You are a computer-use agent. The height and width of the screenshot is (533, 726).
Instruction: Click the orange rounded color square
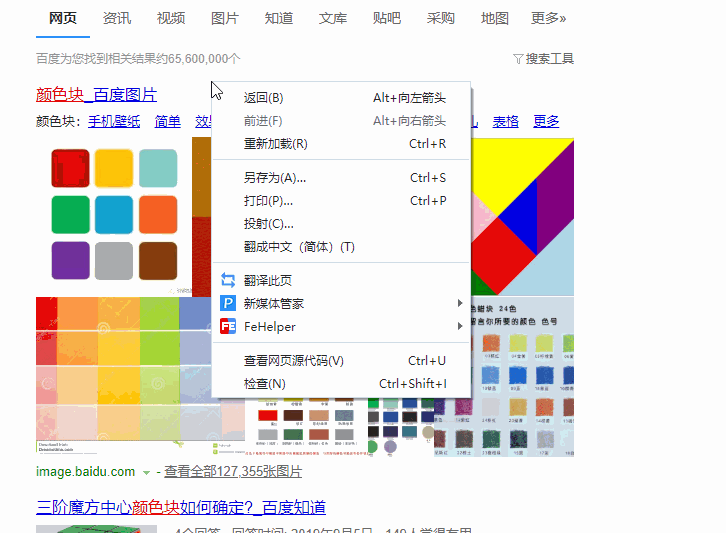(158, 214)
